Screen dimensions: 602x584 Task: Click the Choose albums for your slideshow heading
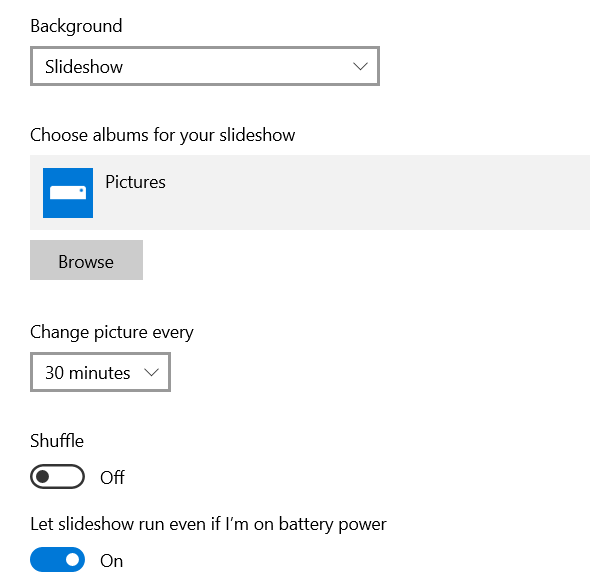pos(162,136)
